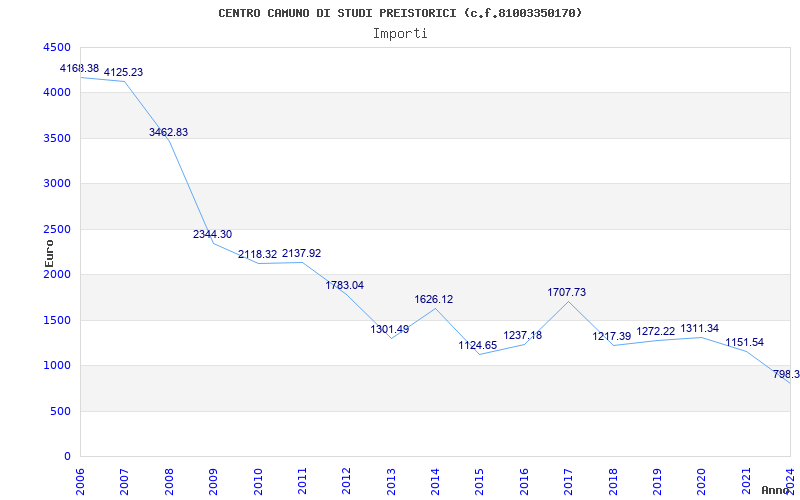This screenshot has width=800, height=500.
Task: Click the 2024 year tick label
Action: (x=789, y=478)
